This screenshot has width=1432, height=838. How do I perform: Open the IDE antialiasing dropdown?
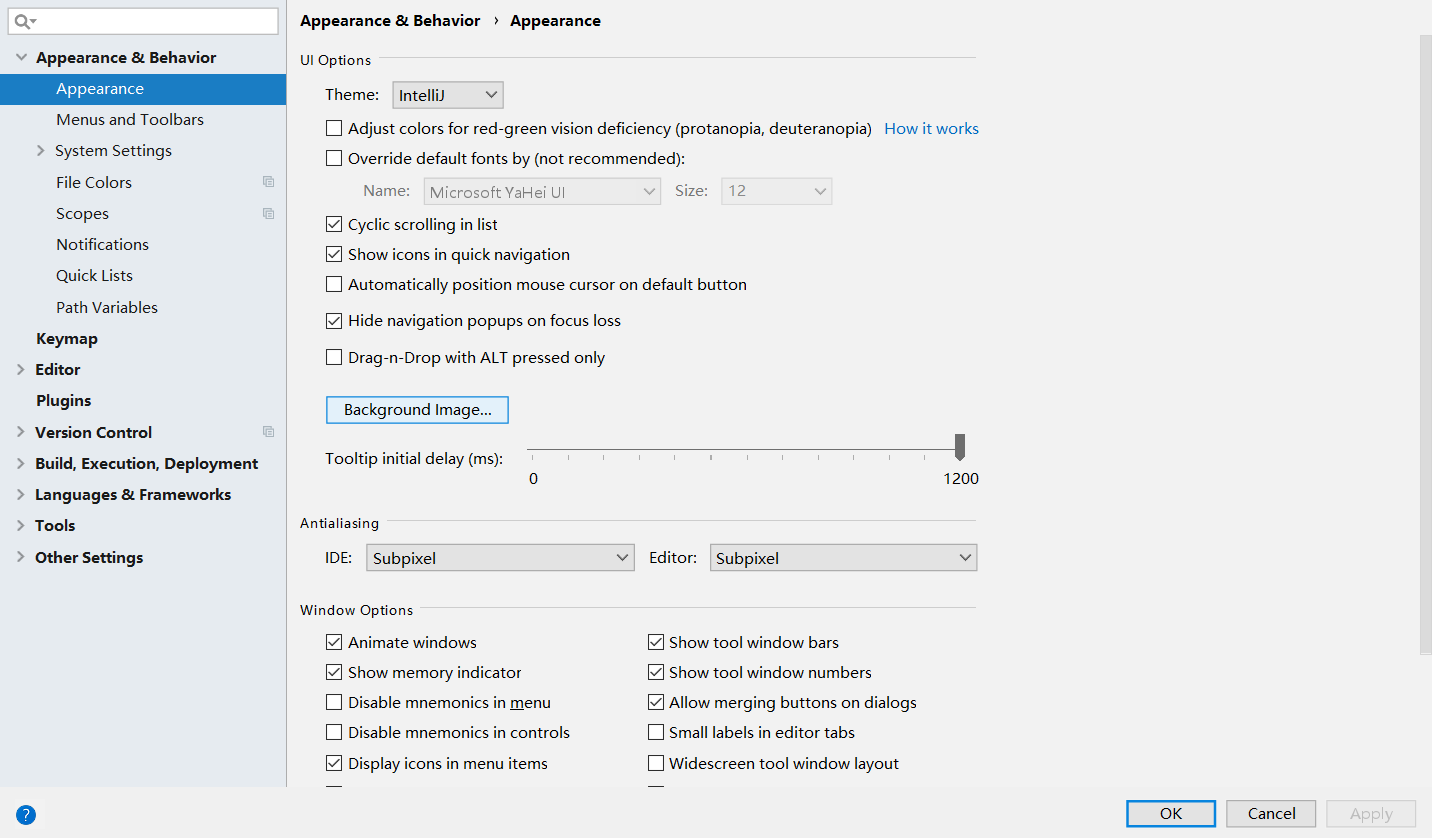[500, 558]
